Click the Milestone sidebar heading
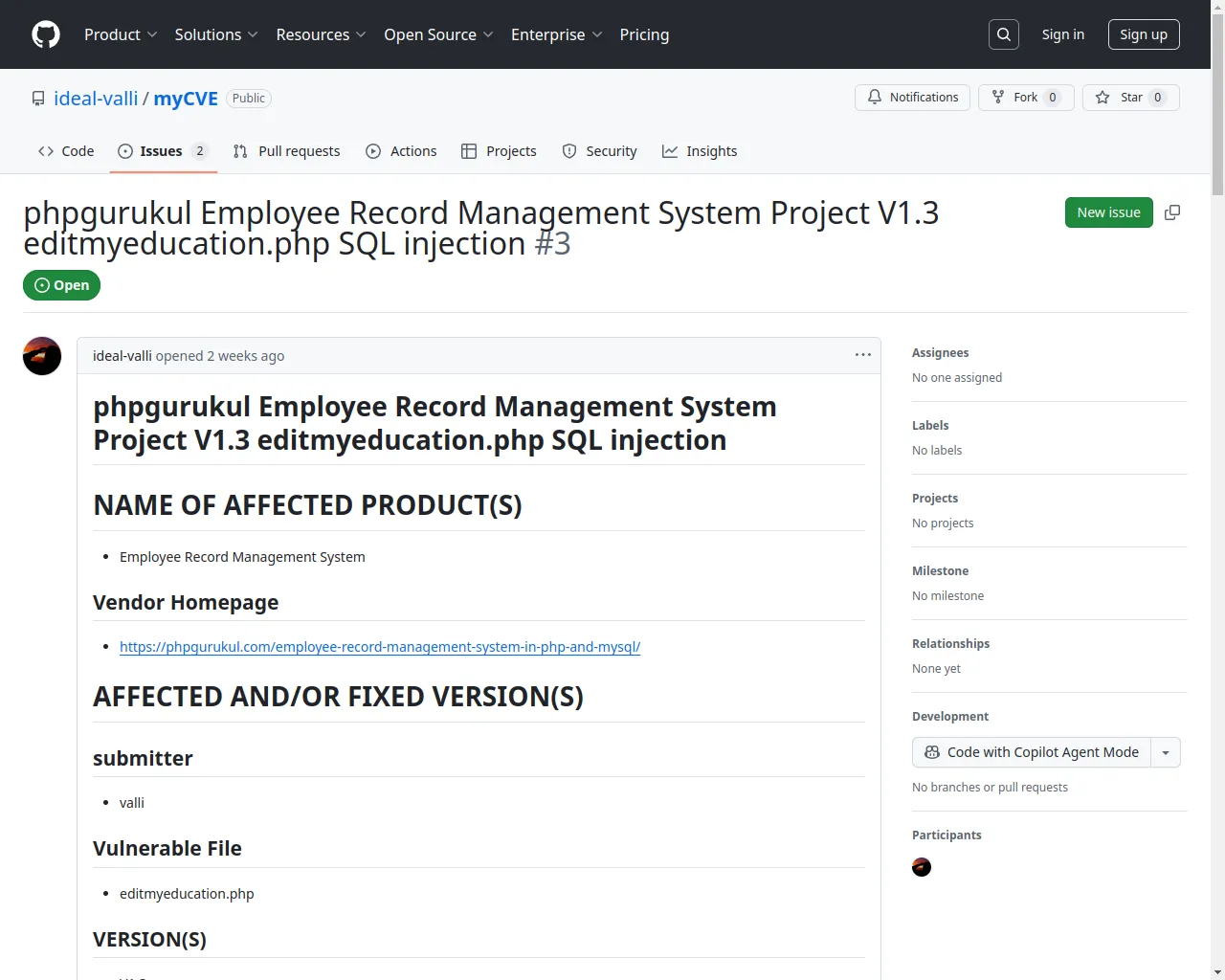This screenshot has width=1225, height=980. pos(940,571)
